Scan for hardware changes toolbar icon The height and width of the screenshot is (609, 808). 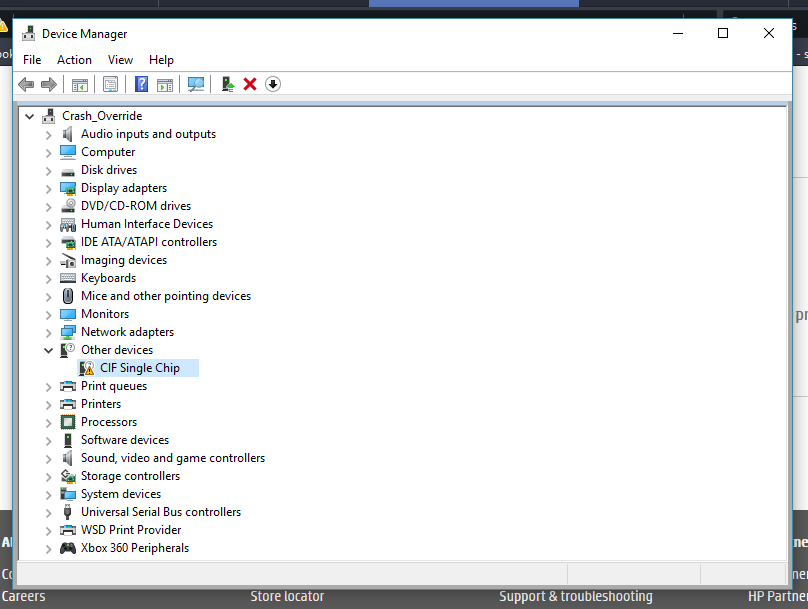(x=196, y=84)
